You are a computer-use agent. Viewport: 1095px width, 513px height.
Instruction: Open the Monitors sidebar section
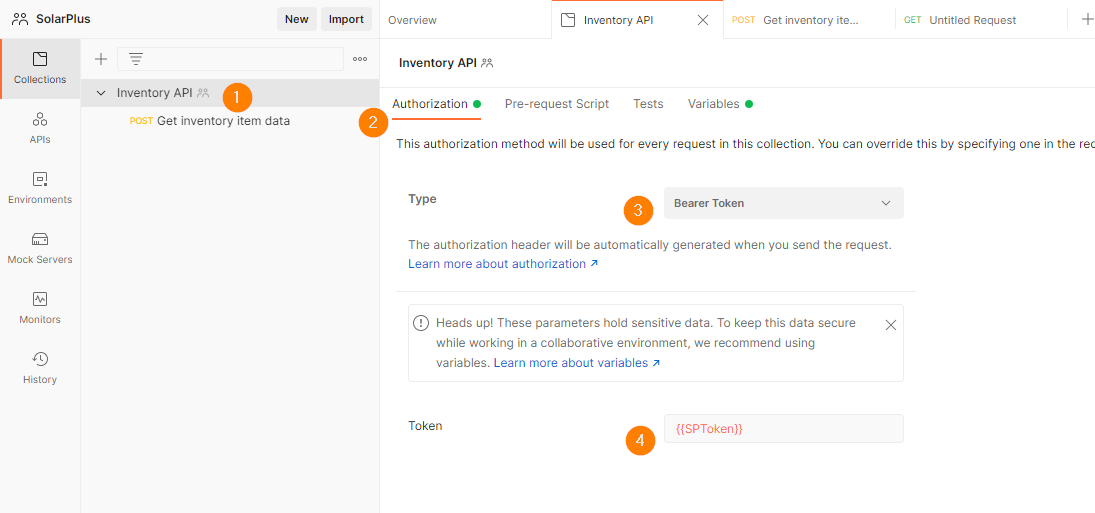point(40,308)
